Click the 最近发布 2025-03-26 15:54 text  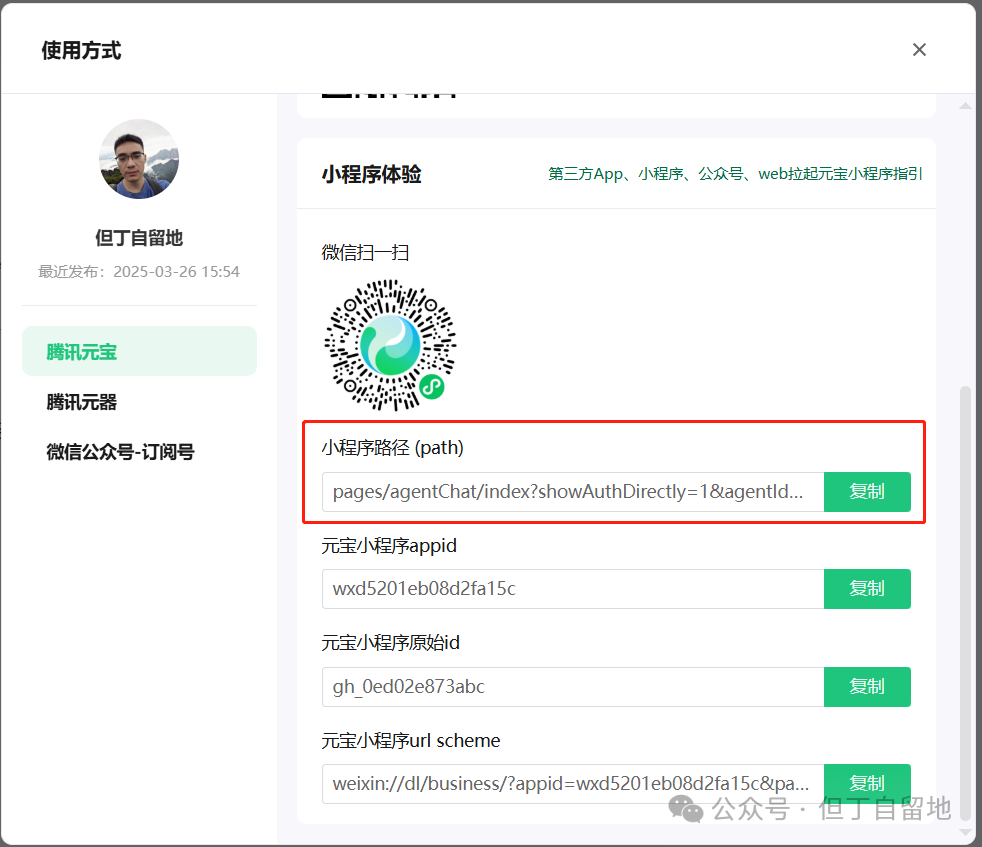click(x=139, y=272)
